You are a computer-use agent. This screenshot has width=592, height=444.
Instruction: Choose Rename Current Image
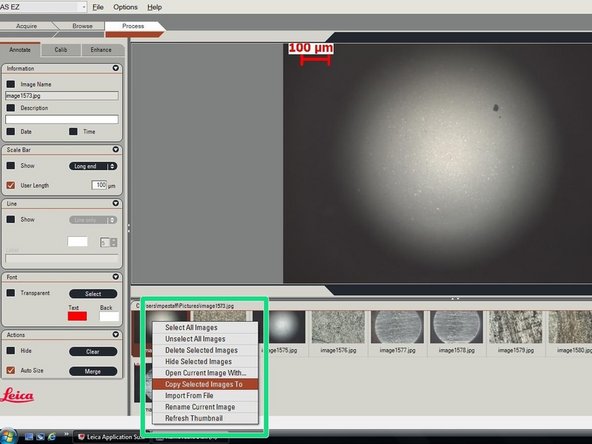(x=205, y=407)
